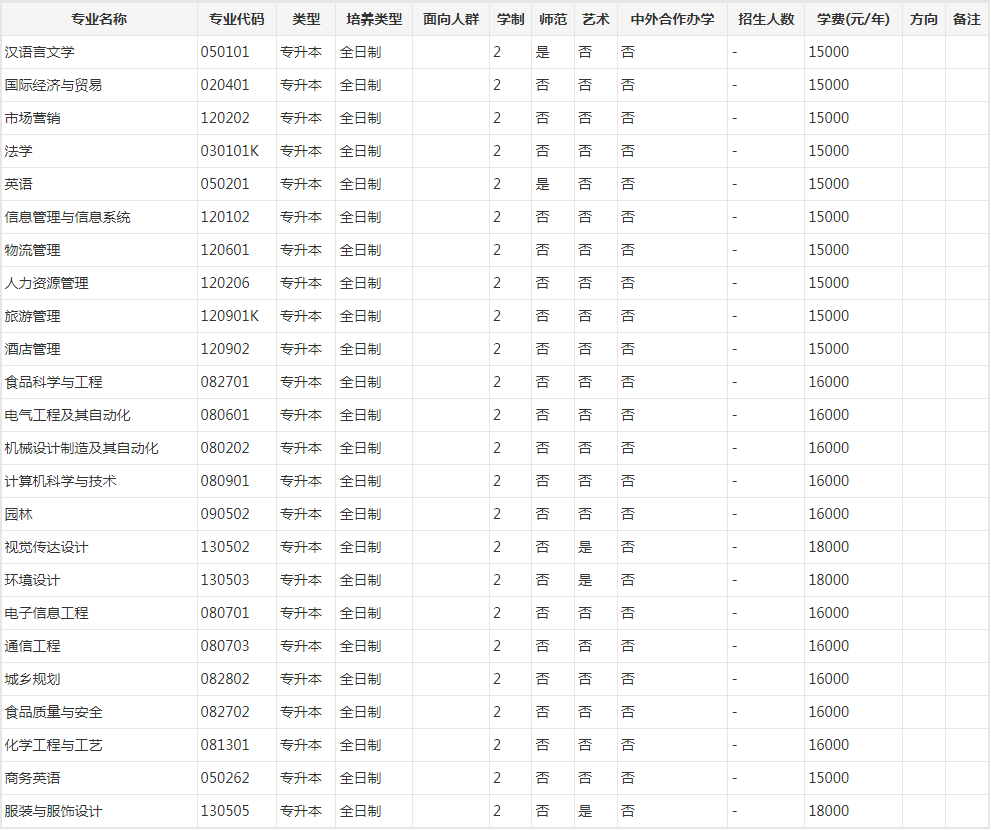Select the 物流管理 major name

pyautogui.click(x=32, y=250)
